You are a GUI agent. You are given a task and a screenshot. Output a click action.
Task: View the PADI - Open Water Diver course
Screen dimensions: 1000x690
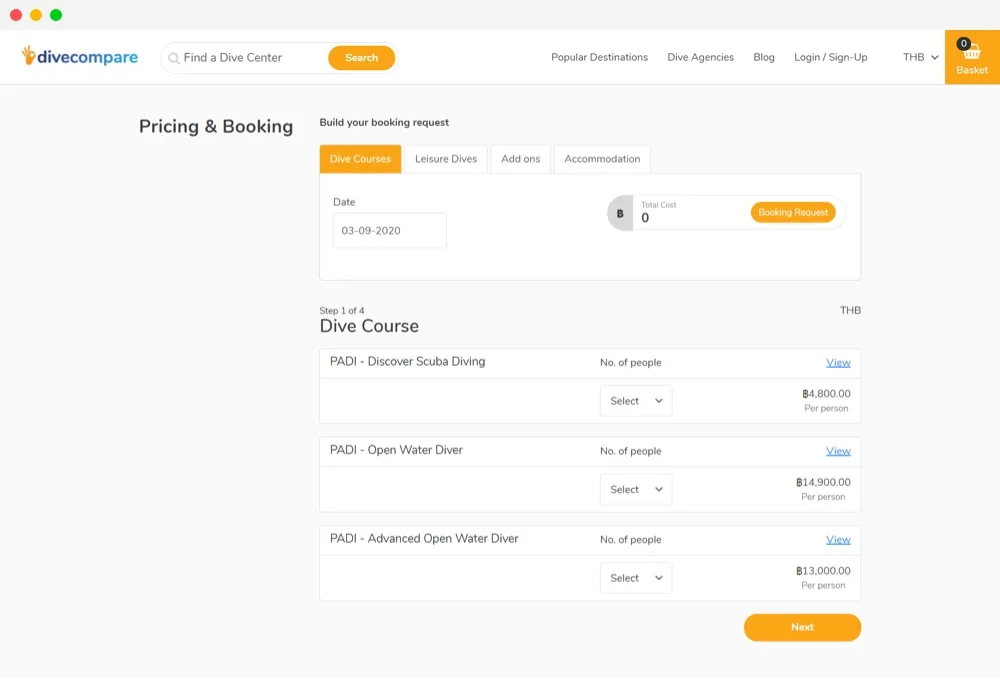[838, 451]
